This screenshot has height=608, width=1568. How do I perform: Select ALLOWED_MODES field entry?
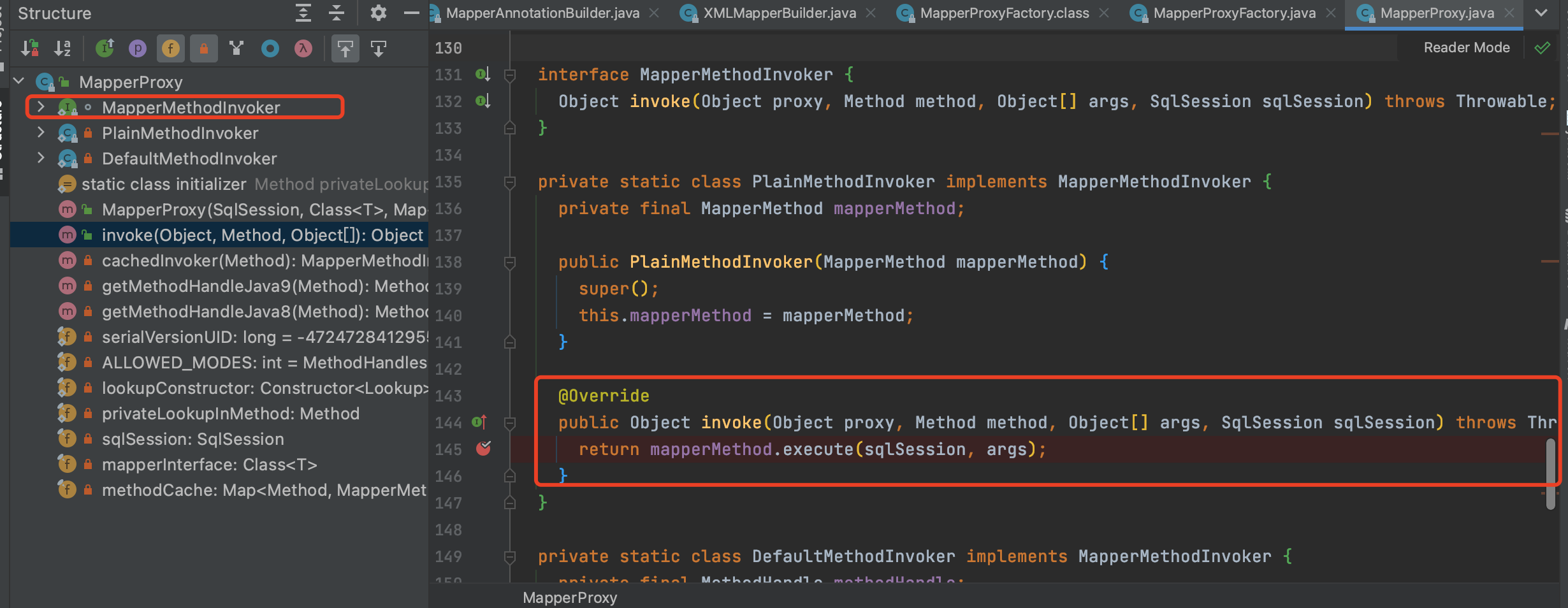219,363
